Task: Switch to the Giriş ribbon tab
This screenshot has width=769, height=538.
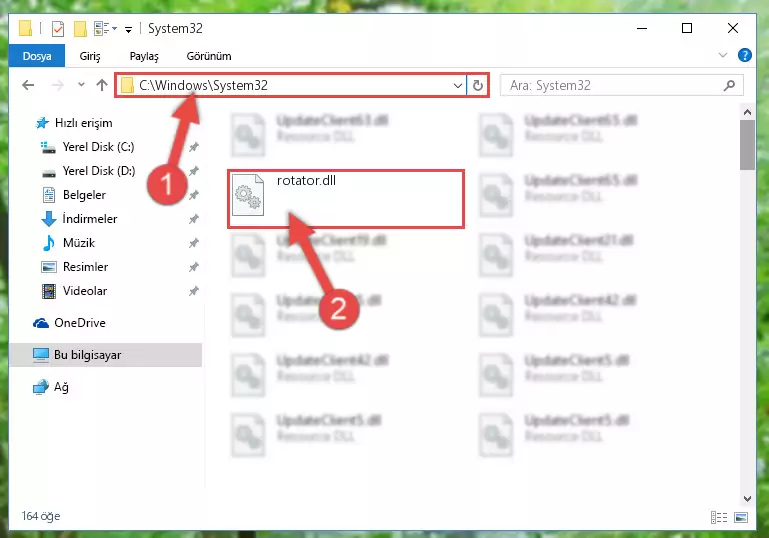Action: [x=90, y=56]
